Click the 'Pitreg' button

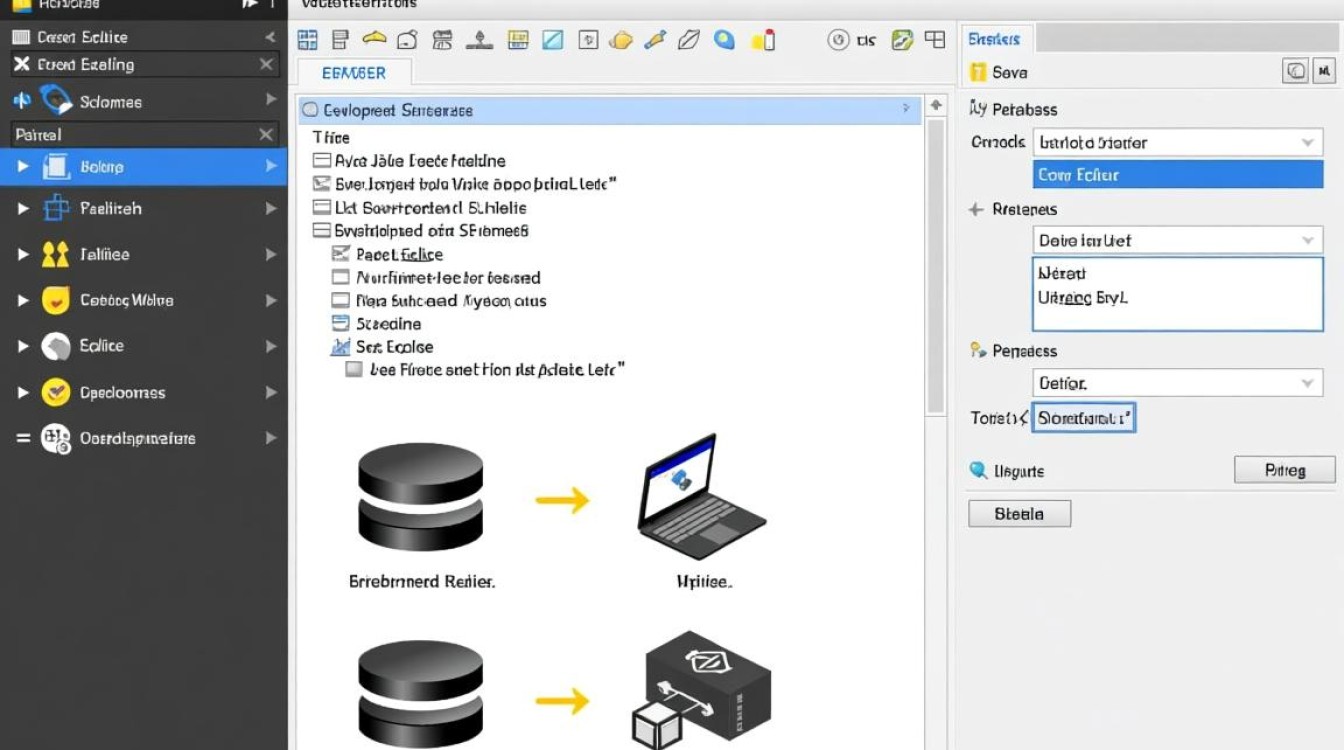[x=1284, y=470]
